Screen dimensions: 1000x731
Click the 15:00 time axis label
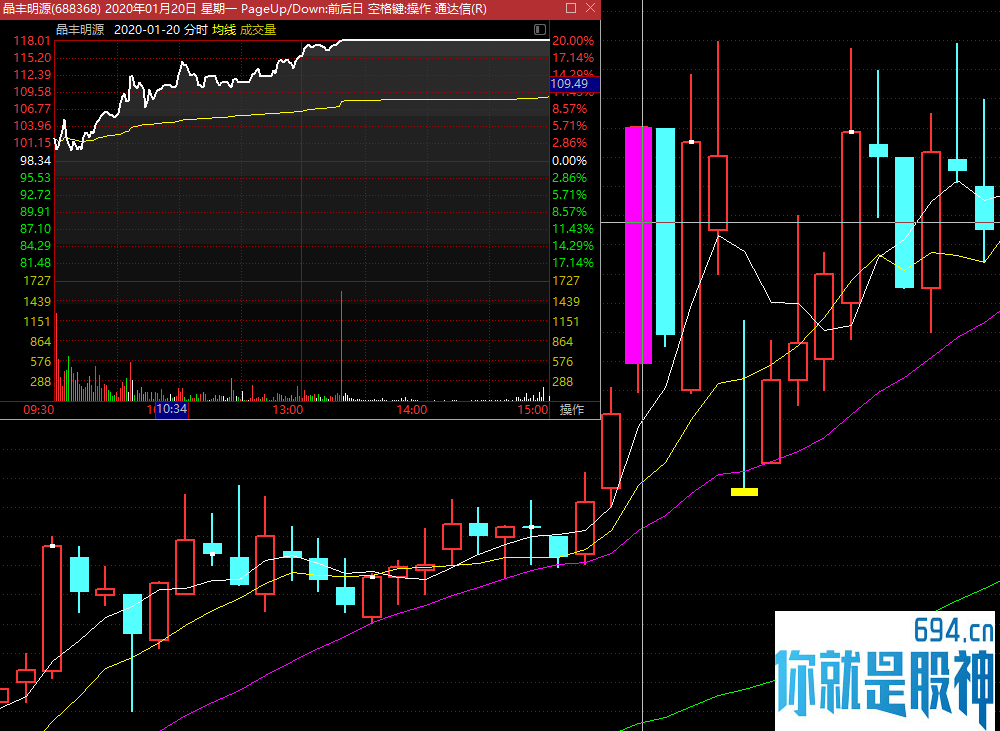533,410
